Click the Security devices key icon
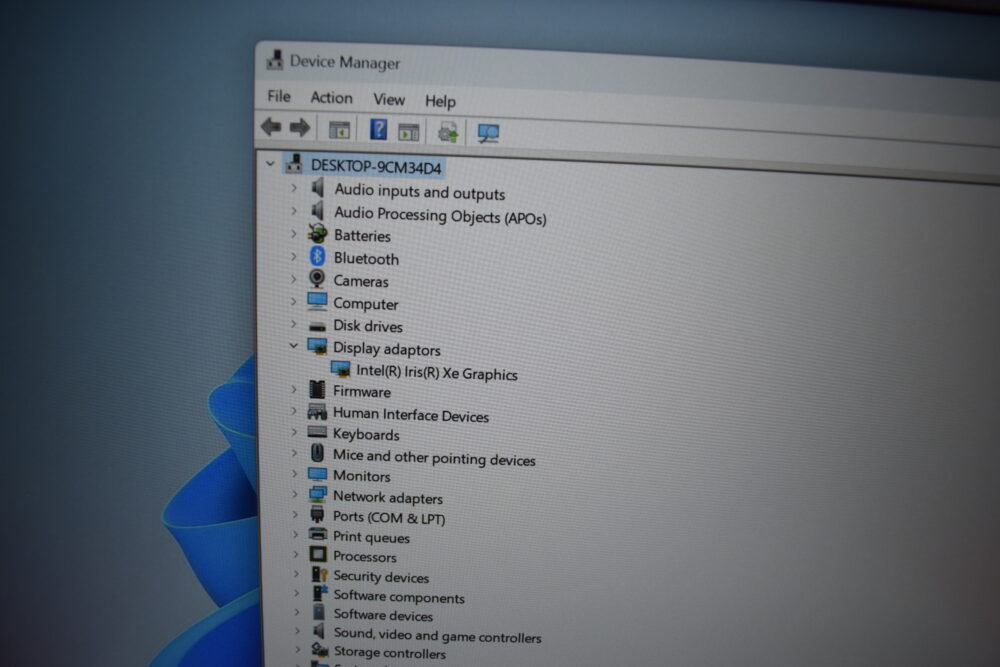The image size is (1000, 667). 320,575
